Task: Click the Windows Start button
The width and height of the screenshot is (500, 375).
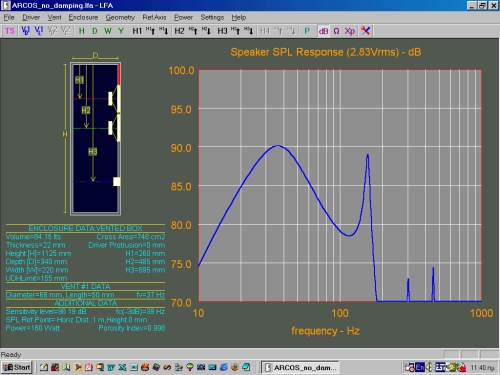Action: pyautogui.click(x=17, y=367)
